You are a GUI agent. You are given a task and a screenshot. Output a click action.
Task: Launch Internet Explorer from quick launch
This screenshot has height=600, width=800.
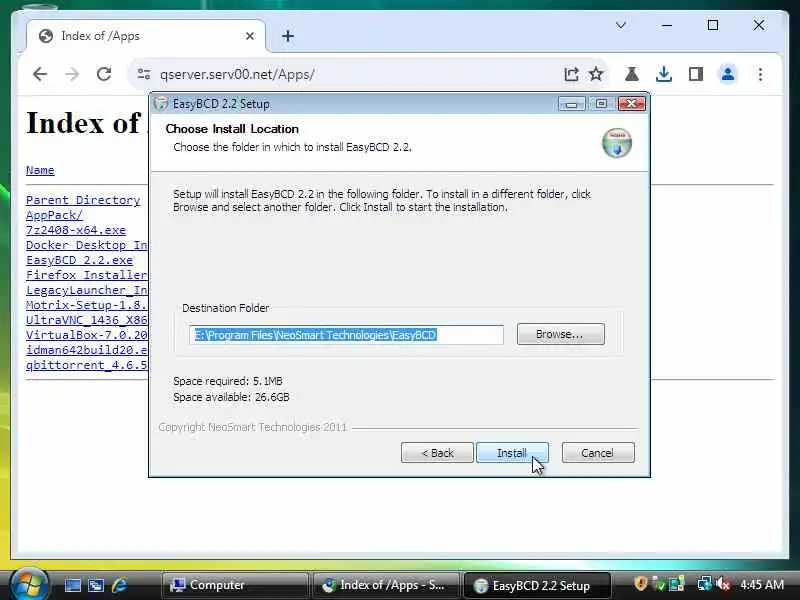119,585
